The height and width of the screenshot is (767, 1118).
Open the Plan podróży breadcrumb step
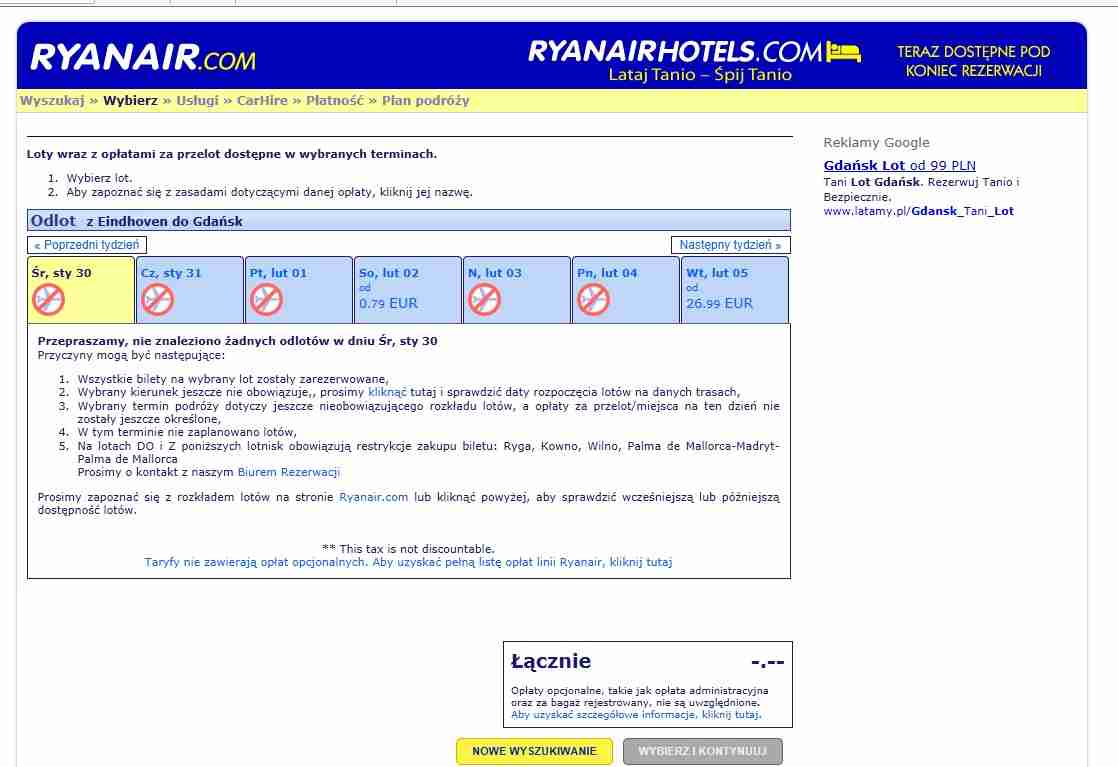coord(426,101)
